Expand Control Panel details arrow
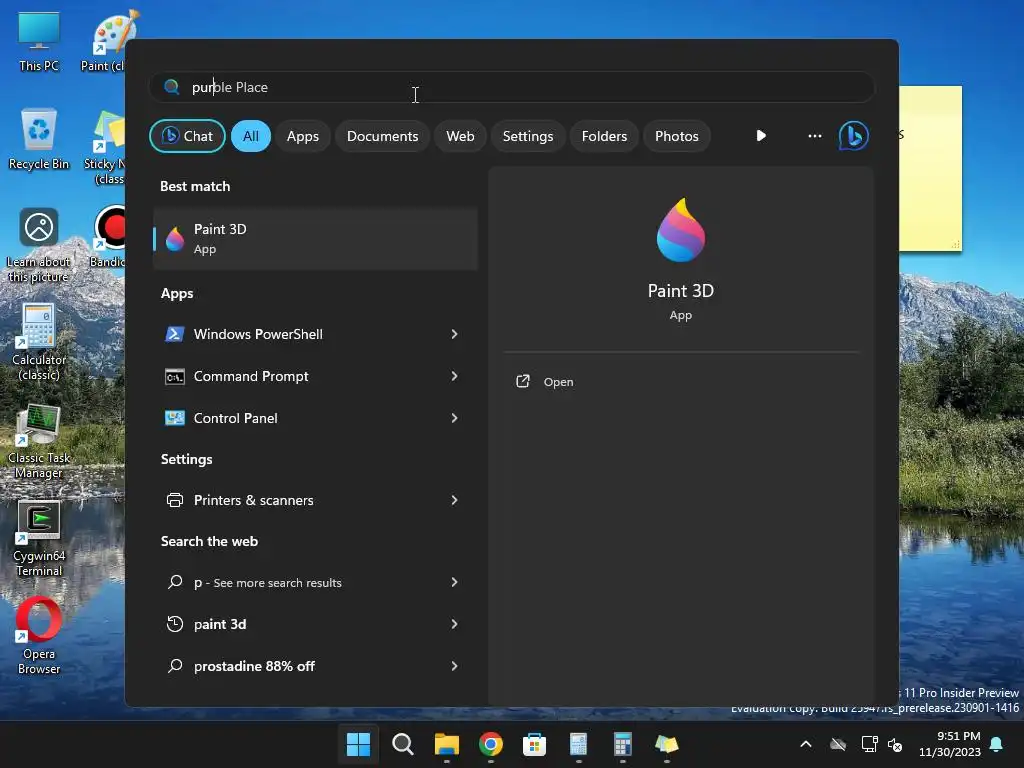The width and height of the screenshot is (1024, 768). (455, 418)
